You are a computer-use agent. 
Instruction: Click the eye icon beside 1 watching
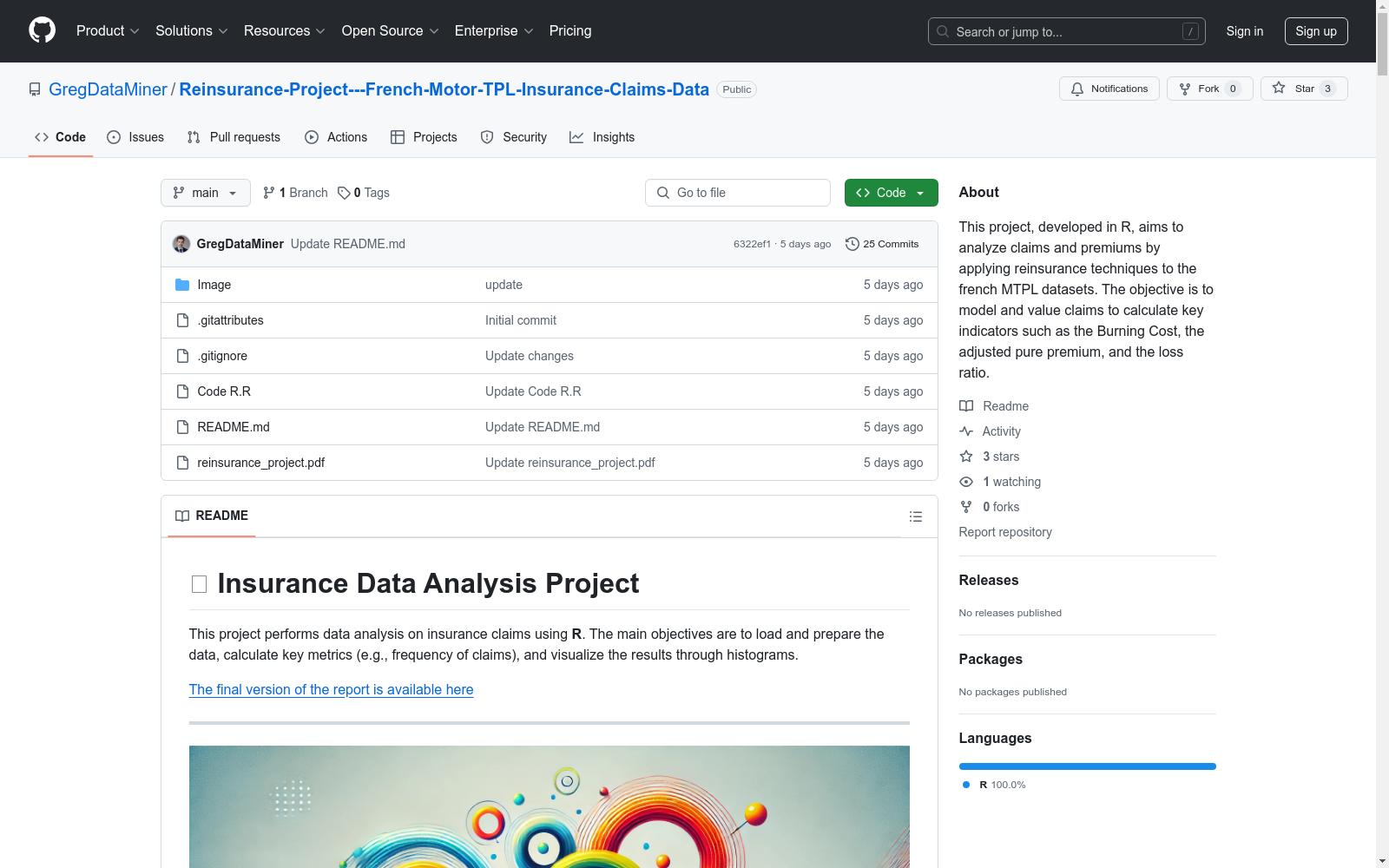[966, 482]
